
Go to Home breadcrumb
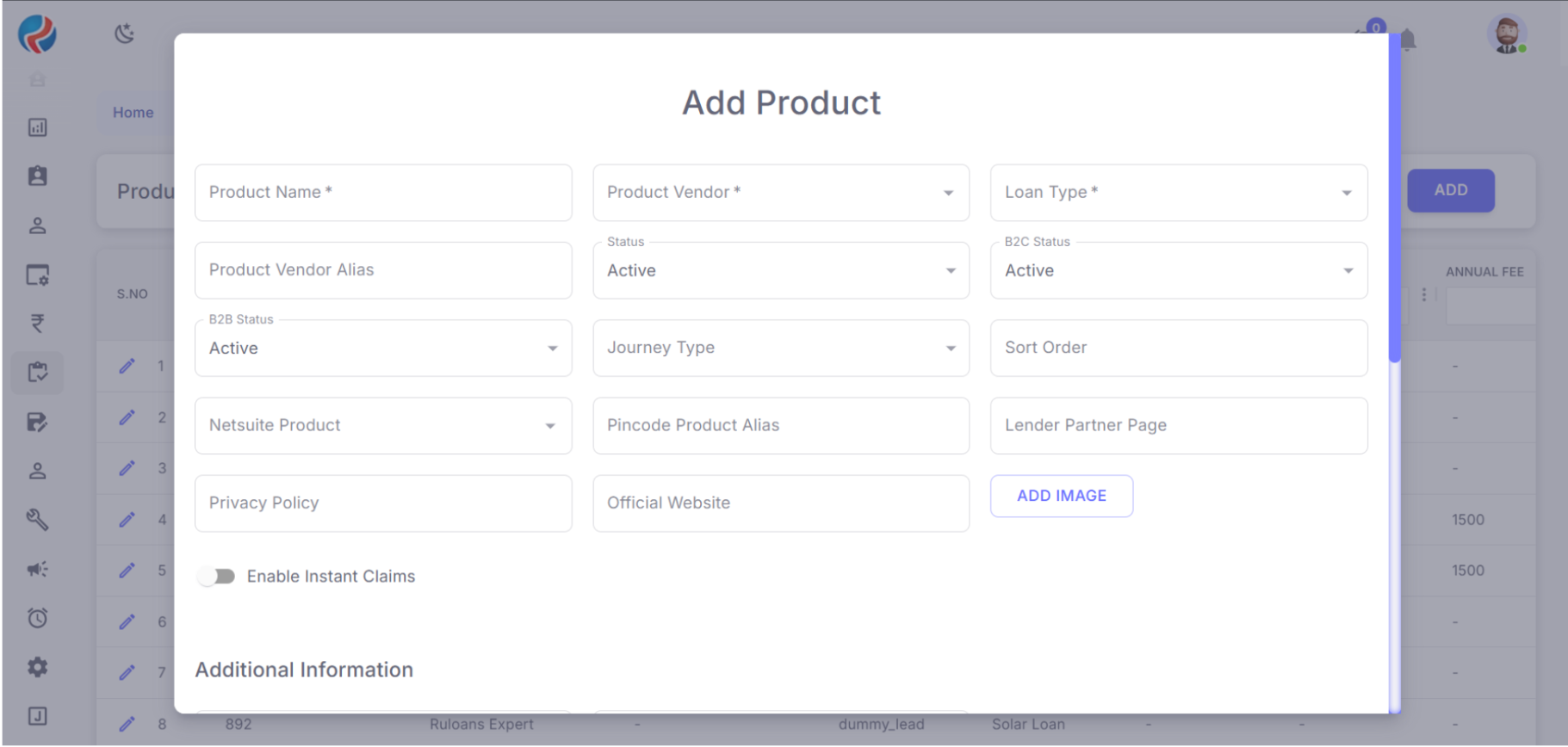[133, 113]
